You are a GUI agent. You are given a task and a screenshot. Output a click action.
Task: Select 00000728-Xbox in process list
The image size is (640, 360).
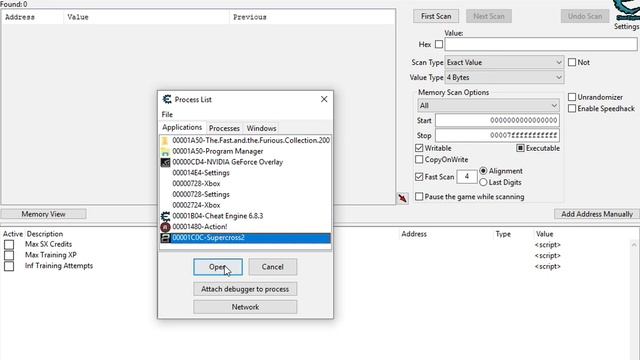coord(196,184)
